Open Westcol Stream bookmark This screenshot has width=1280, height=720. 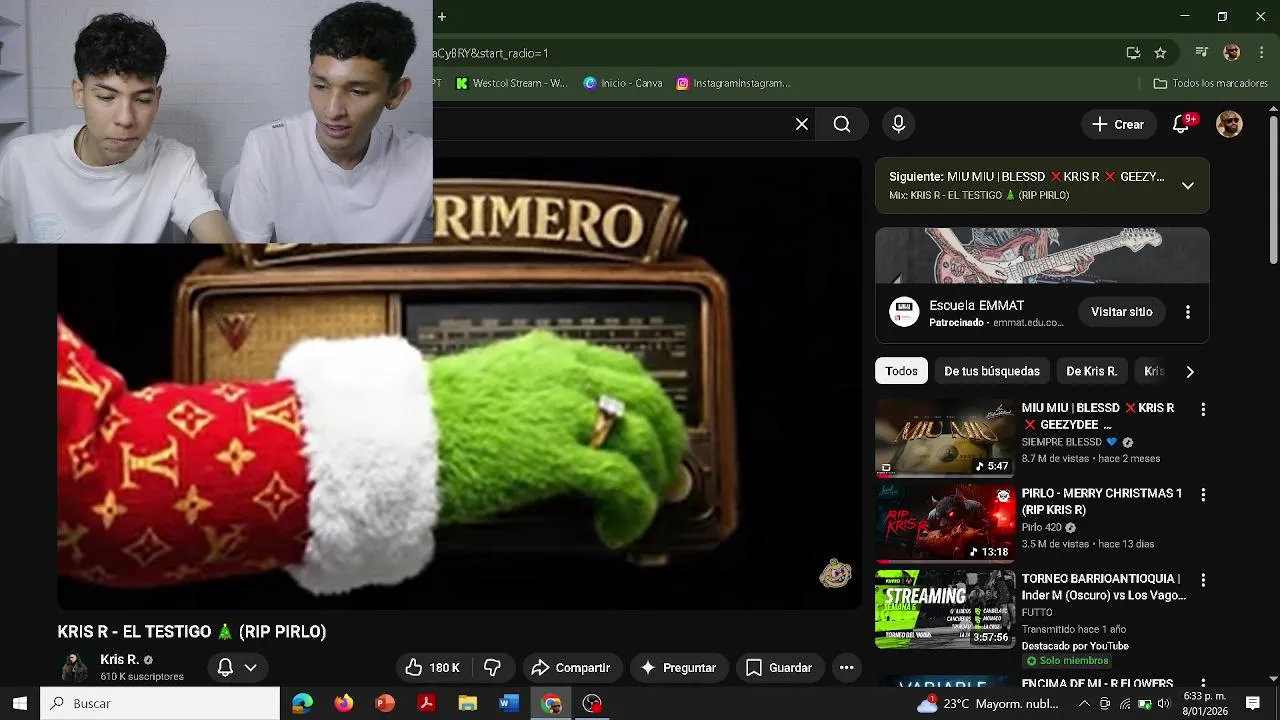(512, 83)
